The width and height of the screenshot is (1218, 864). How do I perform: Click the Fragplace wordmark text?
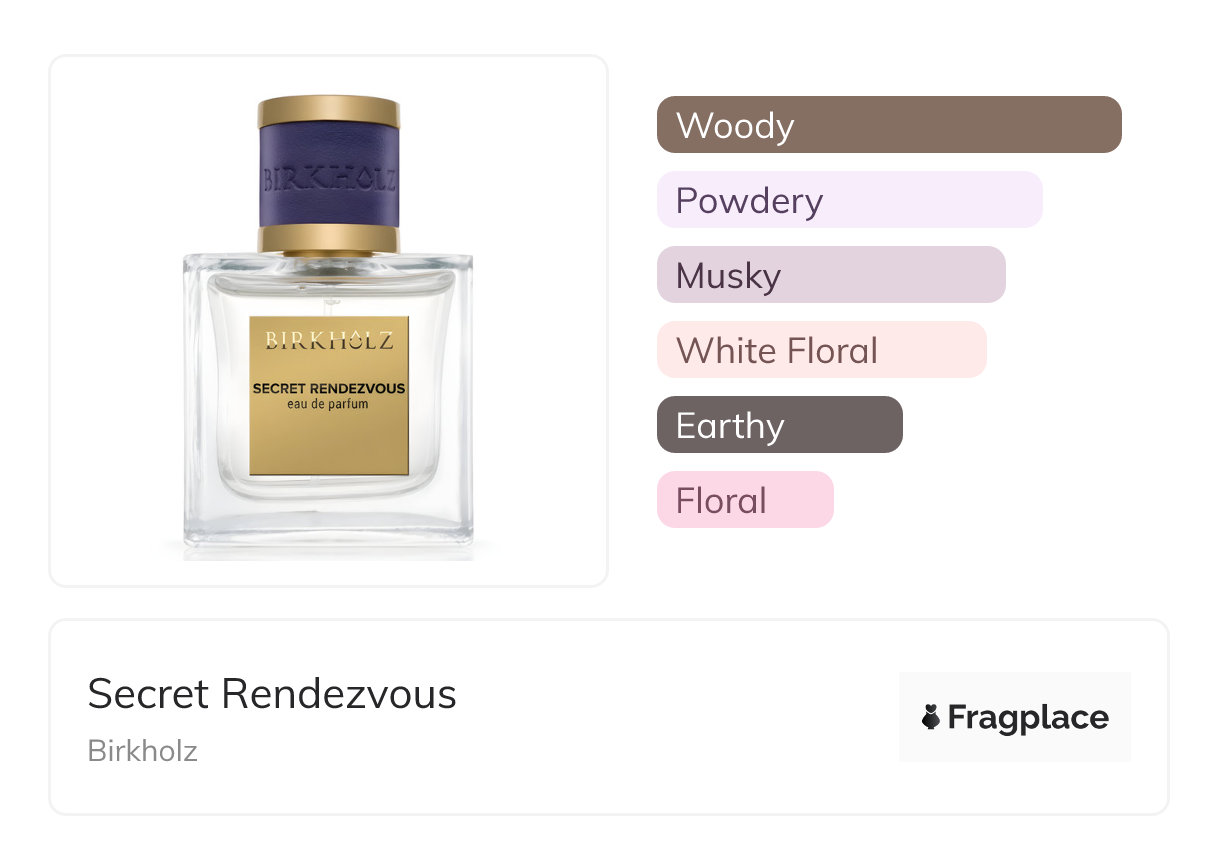point(1028,718)
